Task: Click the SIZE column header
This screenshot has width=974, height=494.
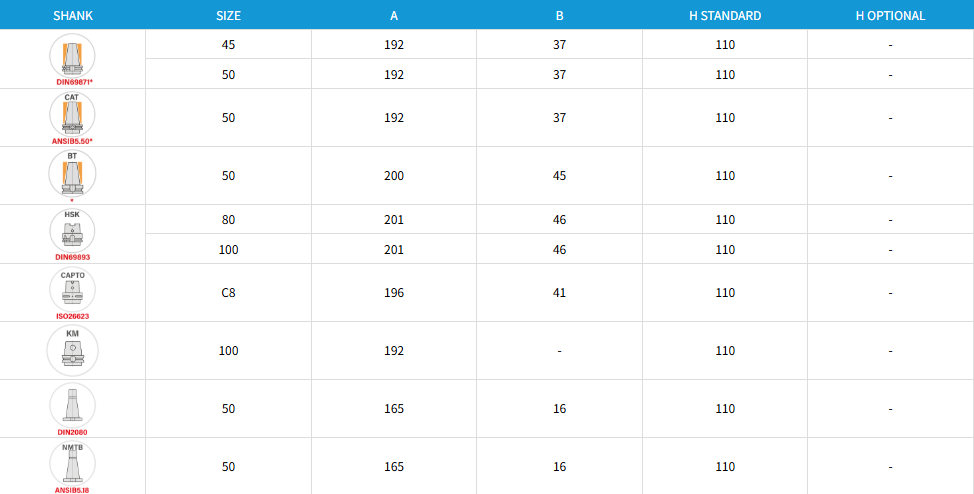Action: 229,16
